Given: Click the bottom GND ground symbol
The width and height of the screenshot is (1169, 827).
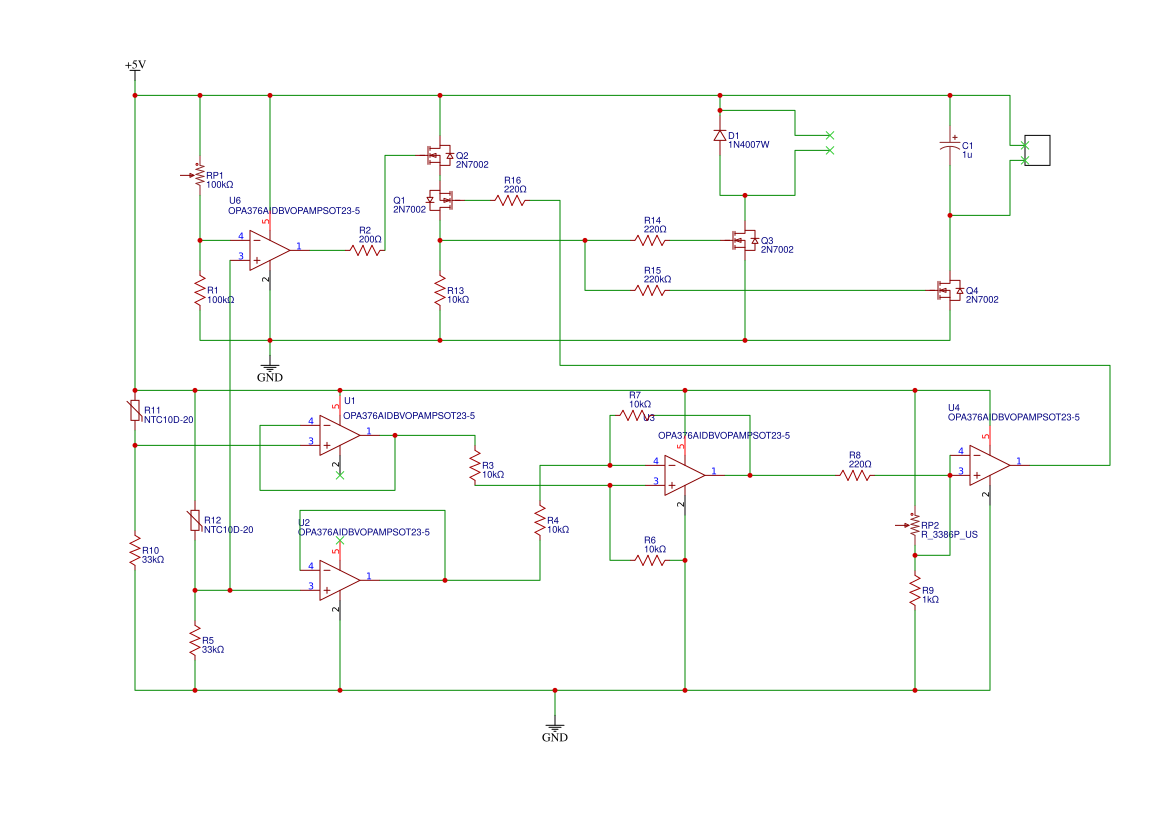Looking at the screenshot, I should pyautogui.click(x=555, y=730).
